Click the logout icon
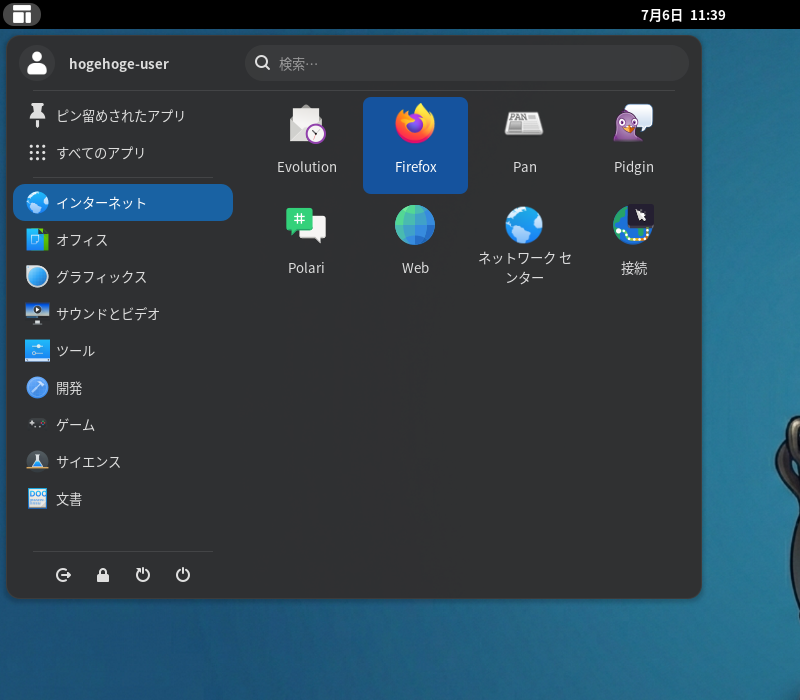This screenshot has height=700, width=800. (63, 575)
